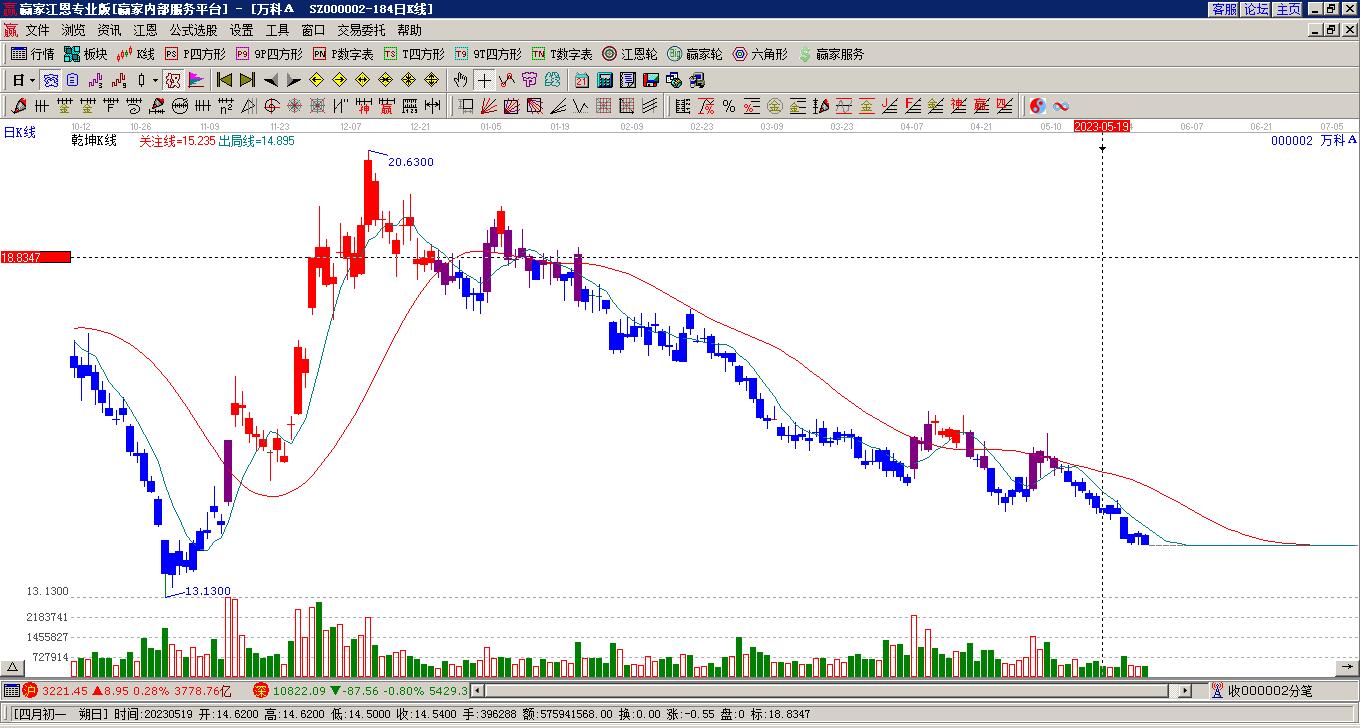The height and width of the screenshot is (728, 1360).
Task: Expand the 日 period dropdown arrow
Action: pyautogui.click(x=33, y=80)
